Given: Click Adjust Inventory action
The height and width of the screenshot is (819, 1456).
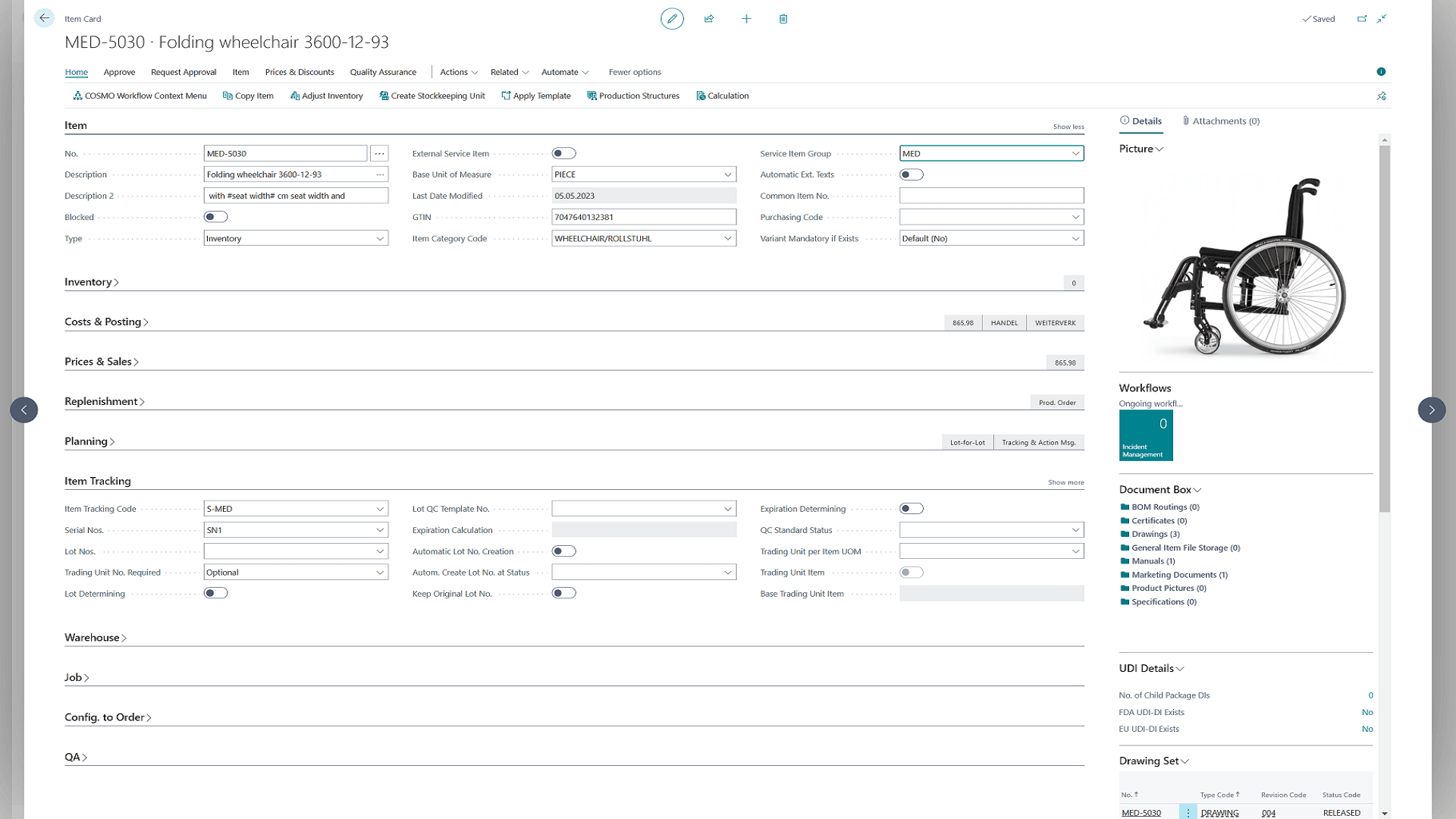Looking at the screenshot, I should [327, 96].
